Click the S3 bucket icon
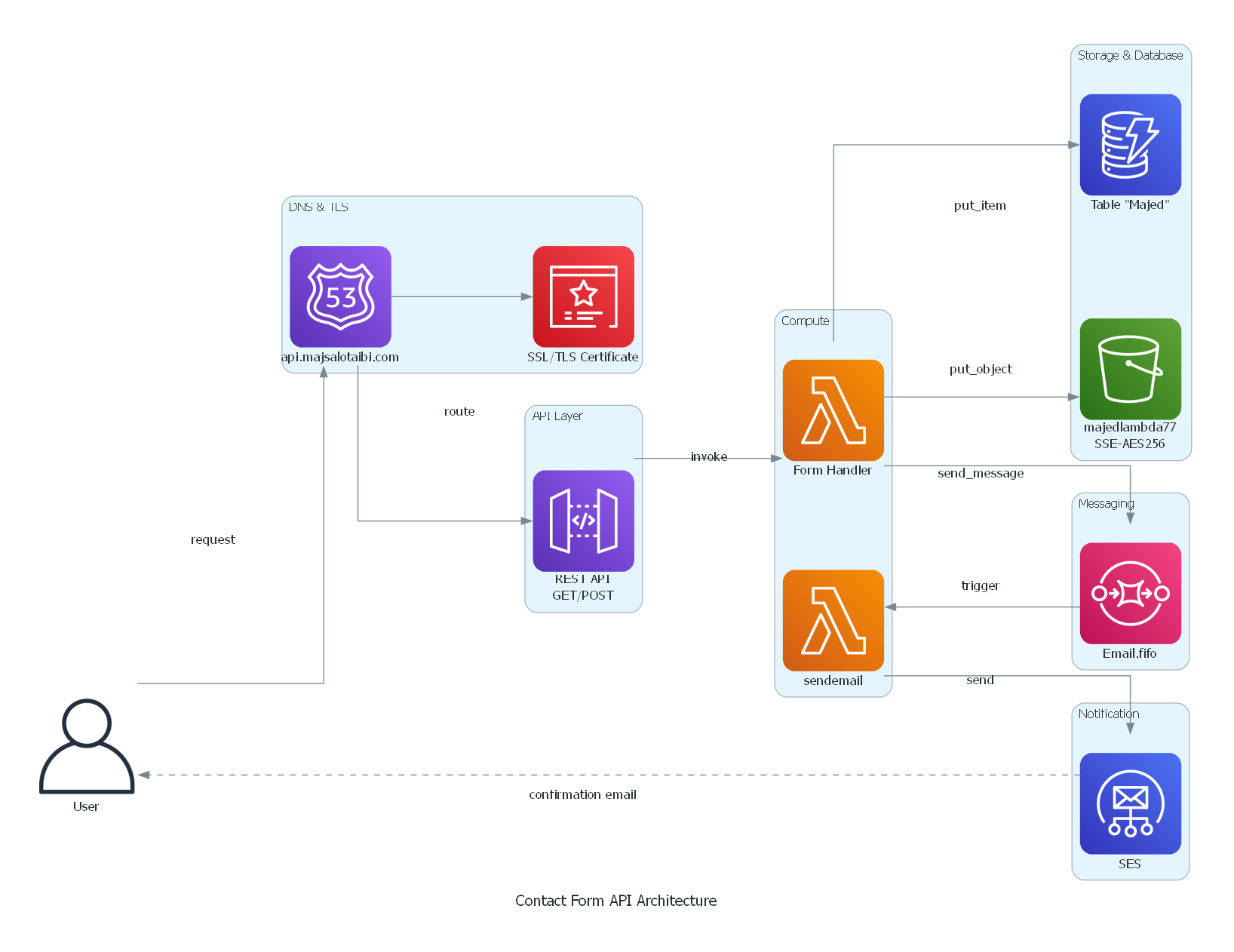Image resolution: width=1234 pixels, height=952 pixels. tap(1130, 369)
